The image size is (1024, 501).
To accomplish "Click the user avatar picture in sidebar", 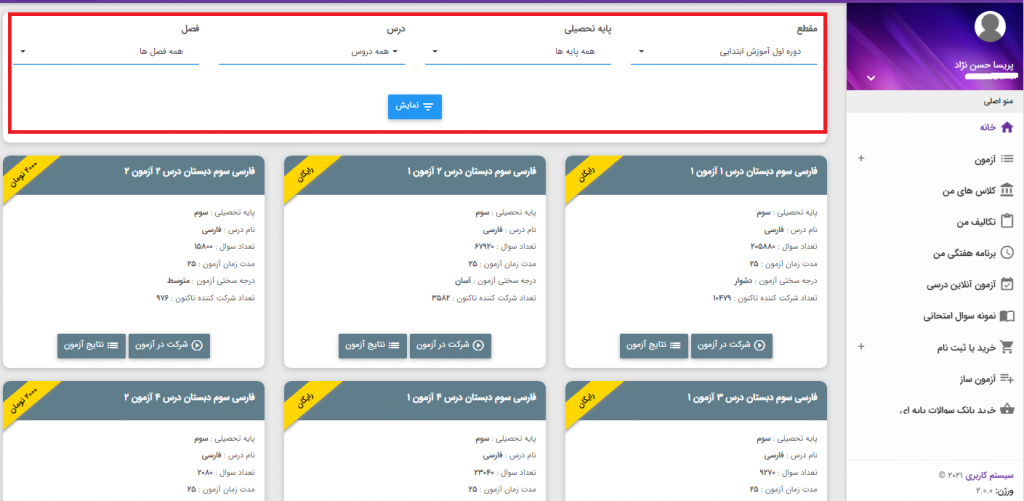I will pyautogui.click(x=988, y=27).
